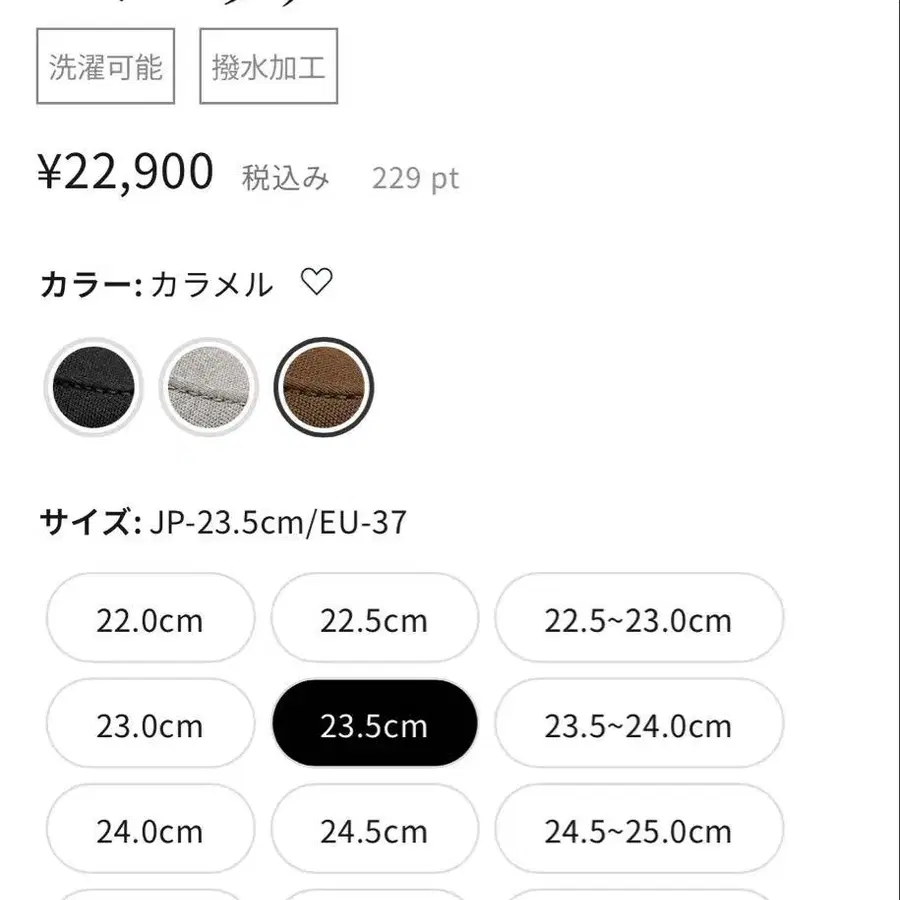This screenshot has width=900, height=900.
Task: Click the 洗濯可能 feature tag
Action: 106,67
